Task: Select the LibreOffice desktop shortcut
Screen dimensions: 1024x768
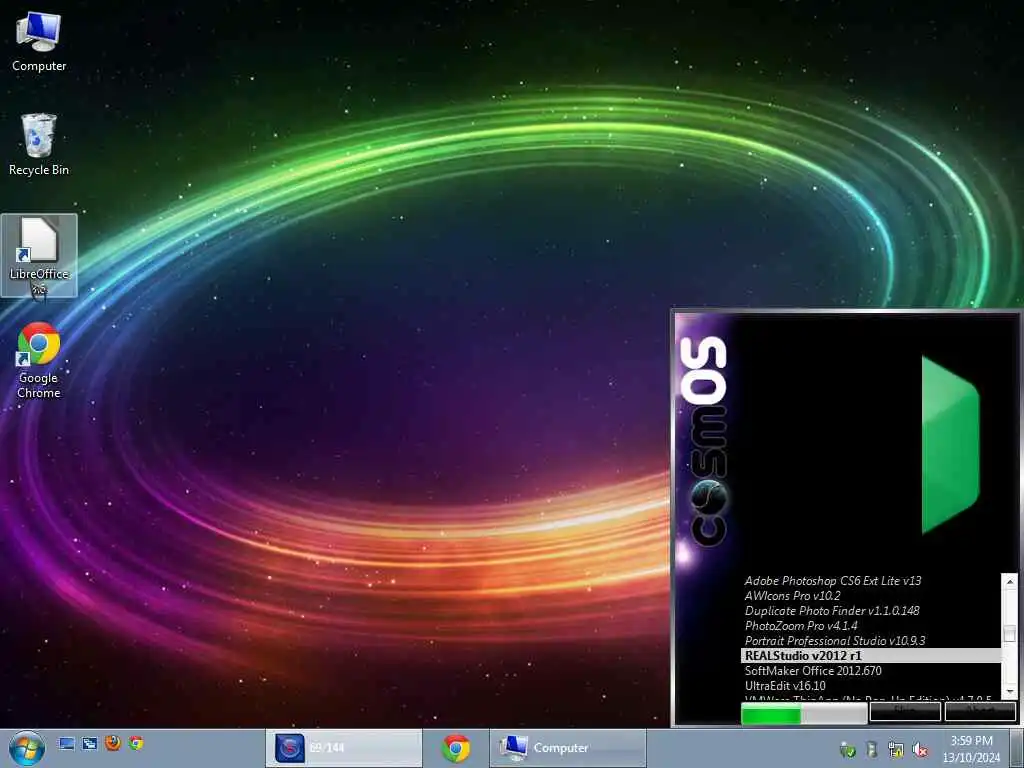Action: point(39,255)
